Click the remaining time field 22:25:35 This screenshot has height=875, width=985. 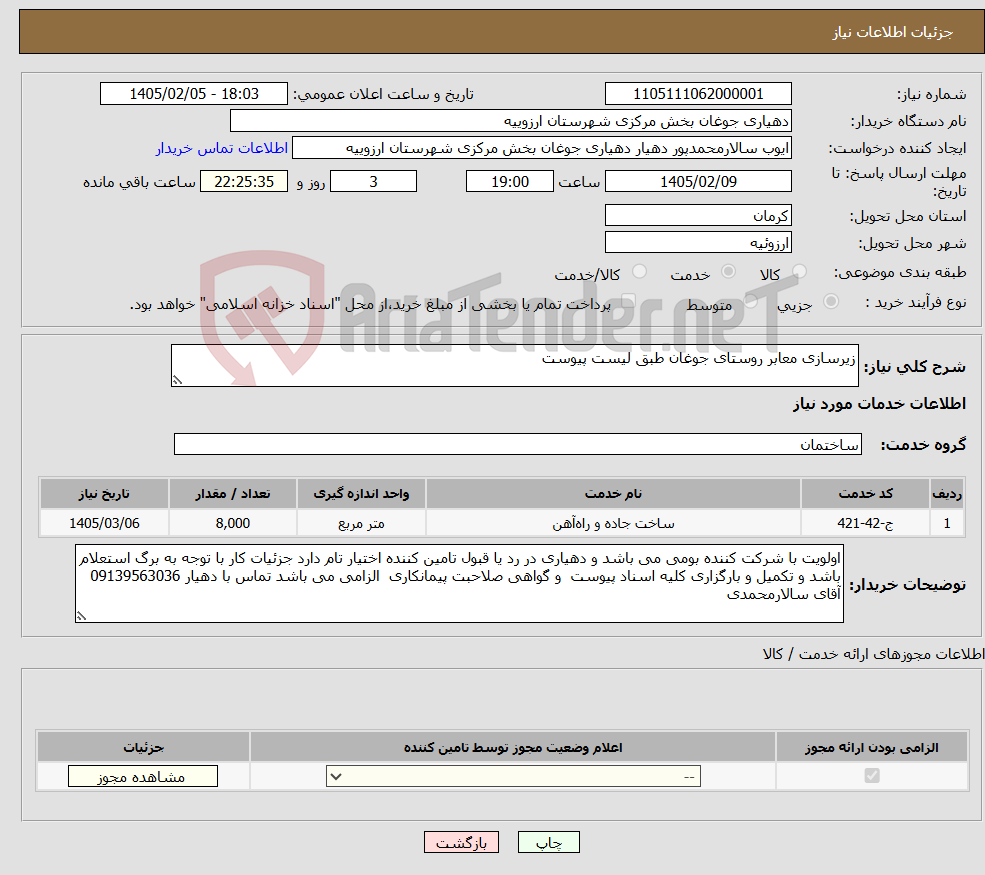click(x=244, y=182)
